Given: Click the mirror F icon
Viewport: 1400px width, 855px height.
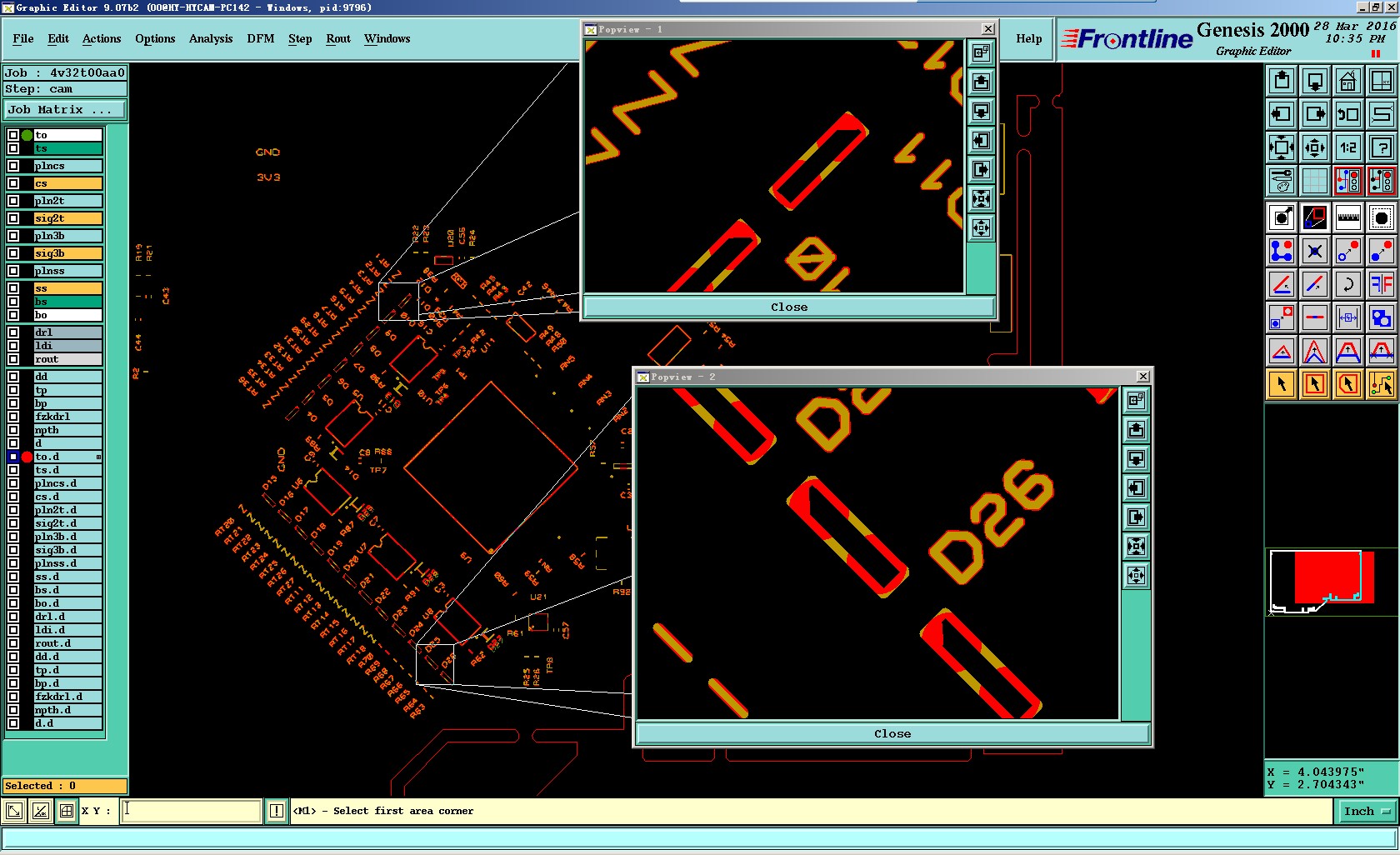Looking at the screenshot, I should (x=1382, y=284).
